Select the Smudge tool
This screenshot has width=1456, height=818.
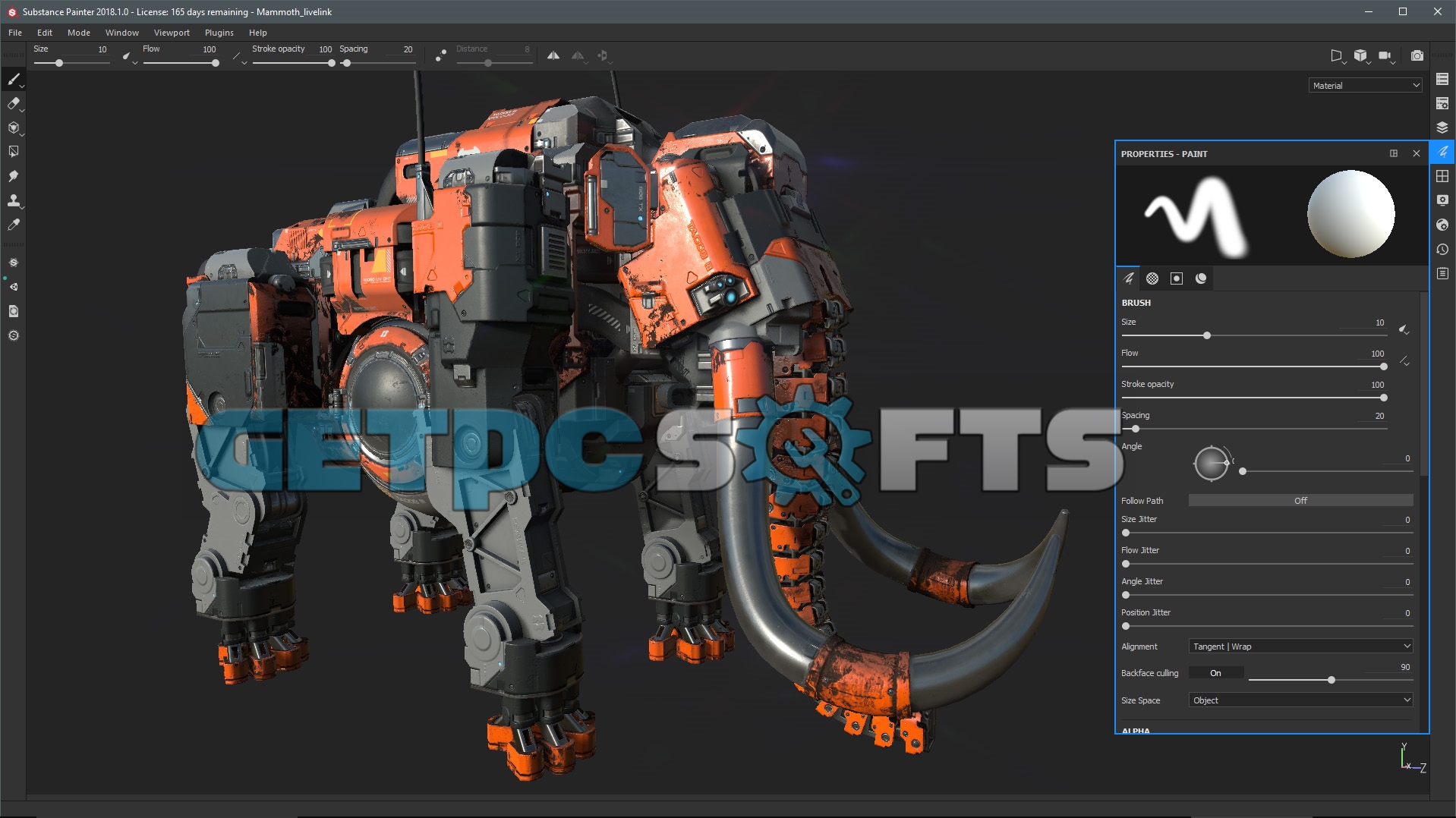click(13, 176)
